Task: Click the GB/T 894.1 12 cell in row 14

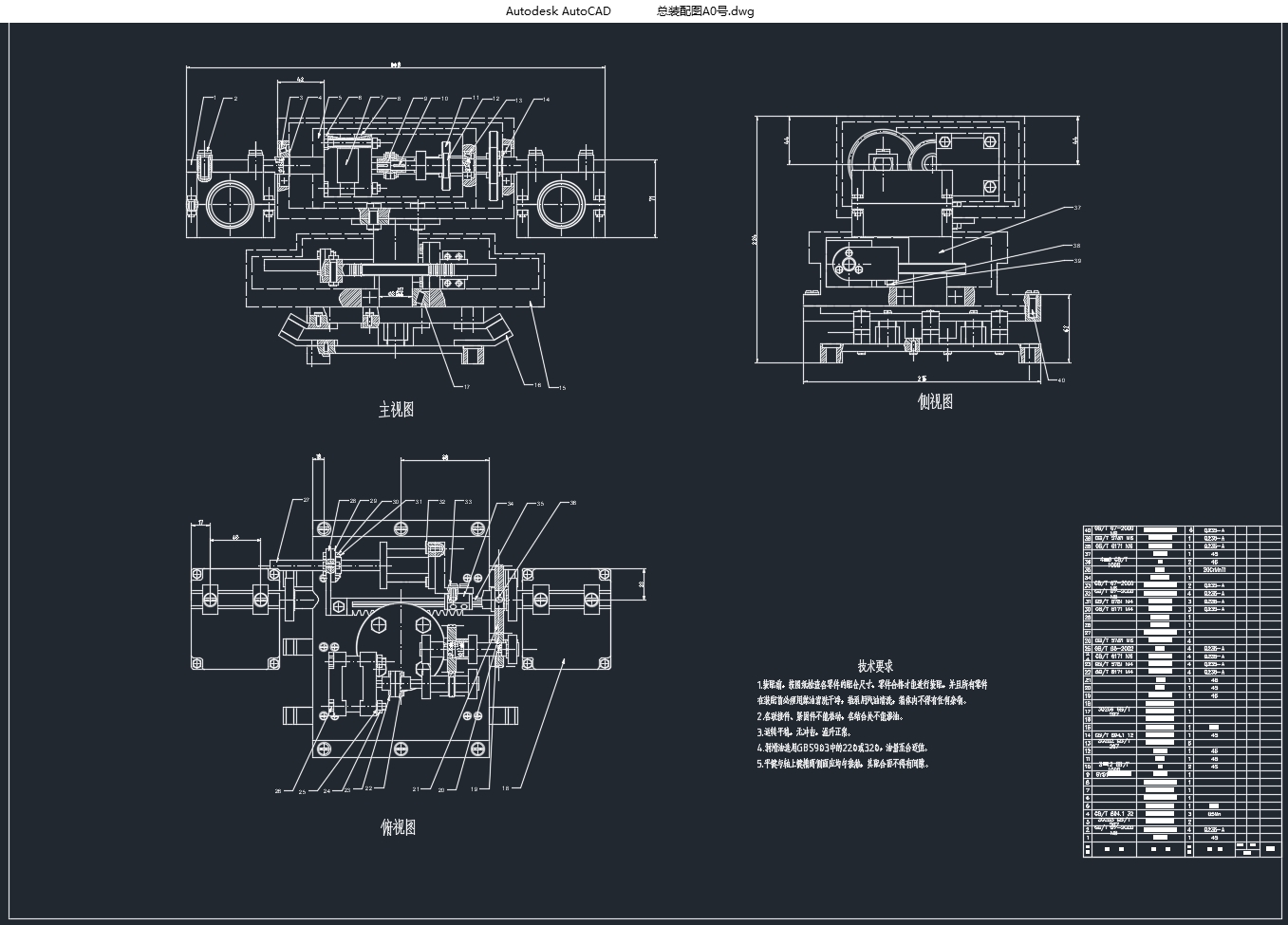Action: coord(1114,735)
